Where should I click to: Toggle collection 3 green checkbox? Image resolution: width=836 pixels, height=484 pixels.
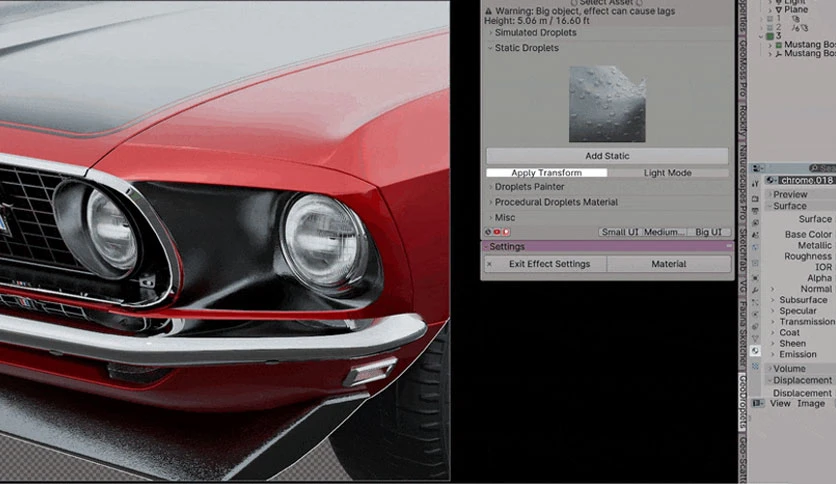click(770, 36)
